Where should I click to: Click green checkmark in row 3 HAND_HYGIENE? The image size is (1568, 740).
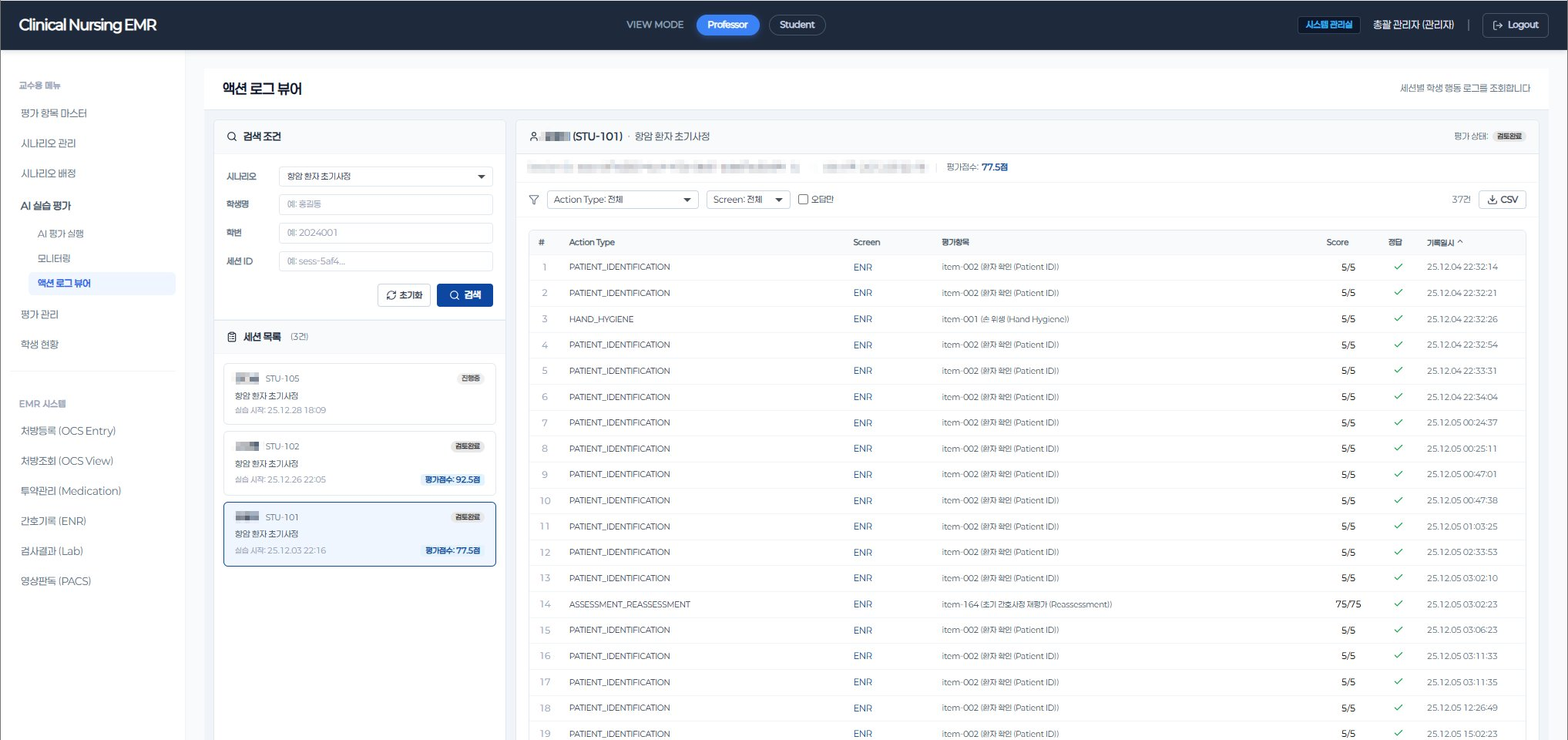pyautogui.click(x=1398, y=318)
